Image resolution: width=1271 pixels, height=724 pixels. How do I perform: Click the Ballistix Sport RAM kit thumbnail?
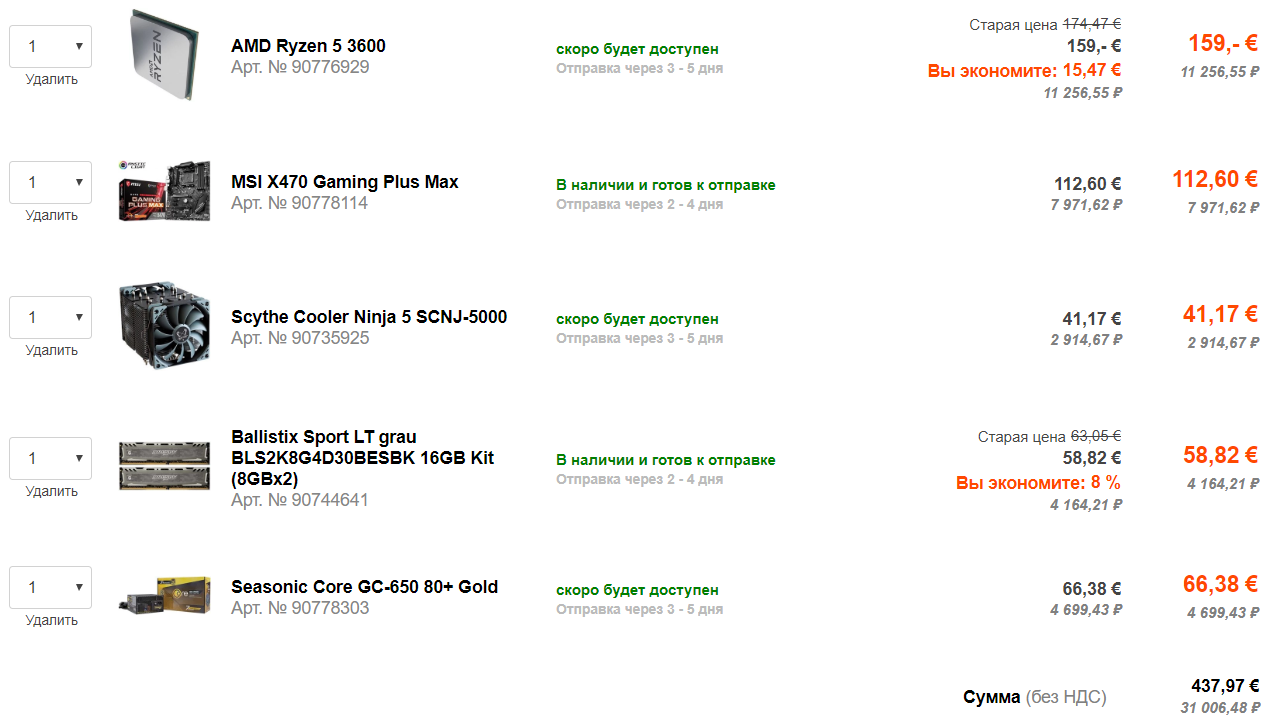click(165, 465)
